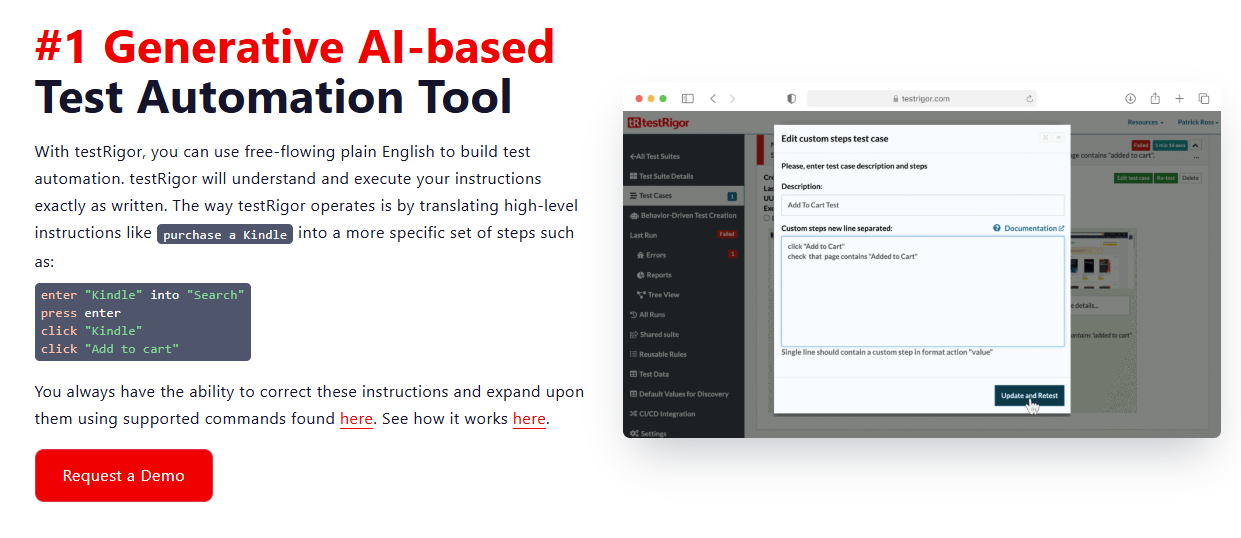The height and width of the screenshot is (538, 1241).
Task: Click the testRigor logo
Action: click(x=659, y=123)
